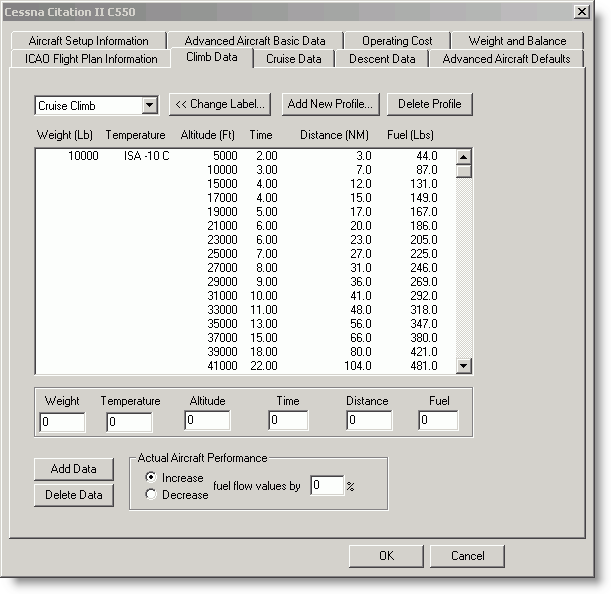Screen dimensions: 611x594
Task: Click the 347.0 fuel value
Action: (x=424, y=324)
